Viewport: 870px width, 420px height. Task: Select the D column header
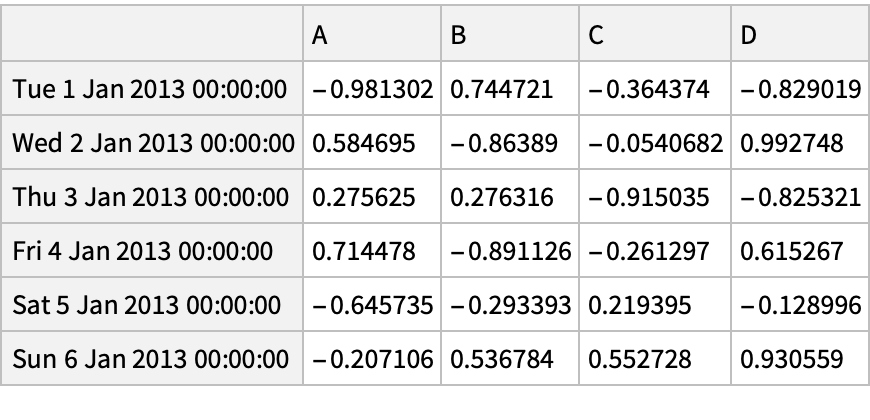[x=798, y=35]
